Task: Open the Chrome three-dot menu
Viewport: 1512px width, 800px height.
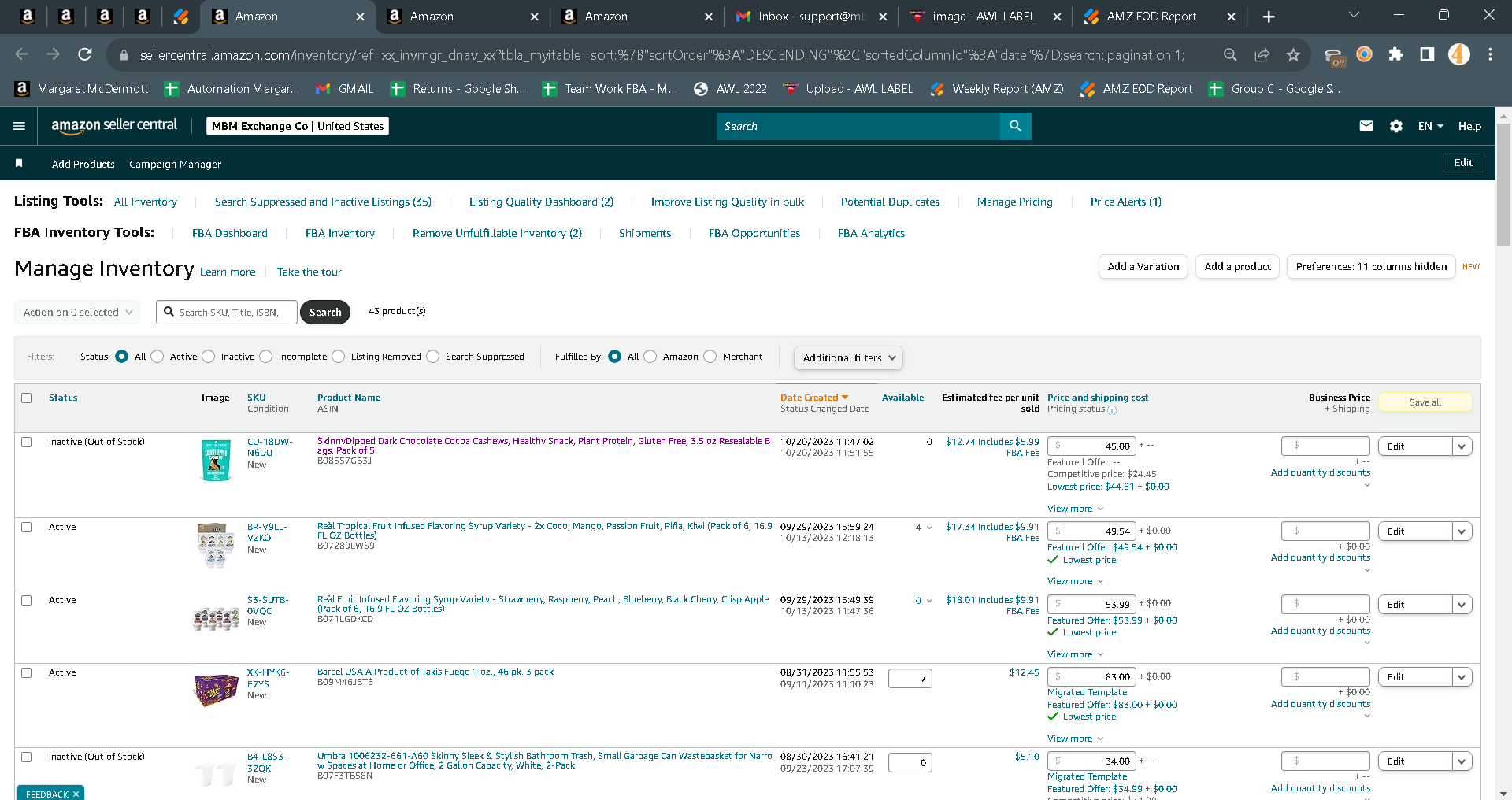Action: [x=1490, y=54]
